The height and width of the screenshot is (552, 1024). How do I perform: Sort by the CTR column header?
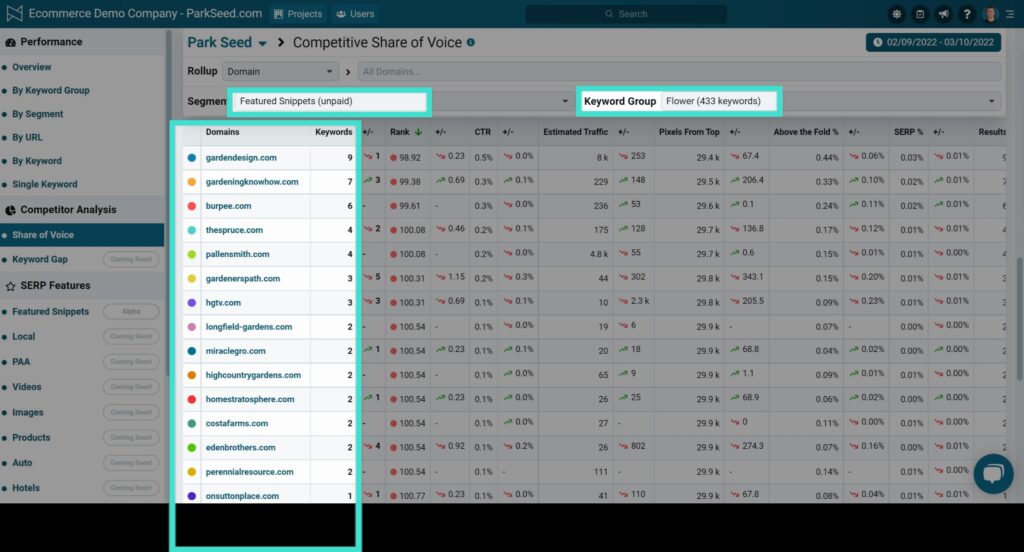[483, 132]
